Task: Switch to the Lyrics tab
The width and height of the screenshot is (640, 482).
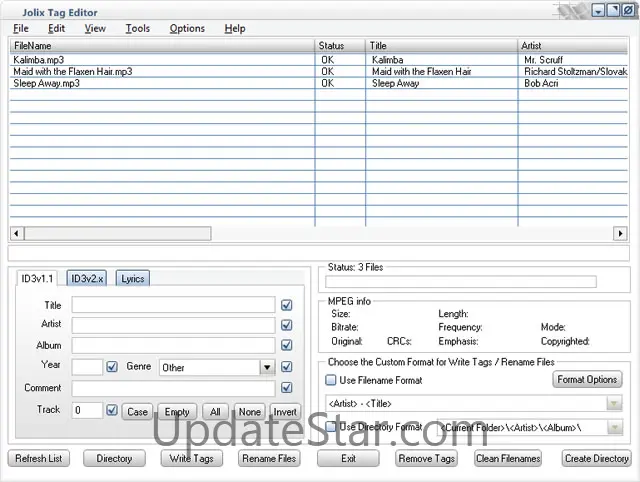Action: [133, 279]
